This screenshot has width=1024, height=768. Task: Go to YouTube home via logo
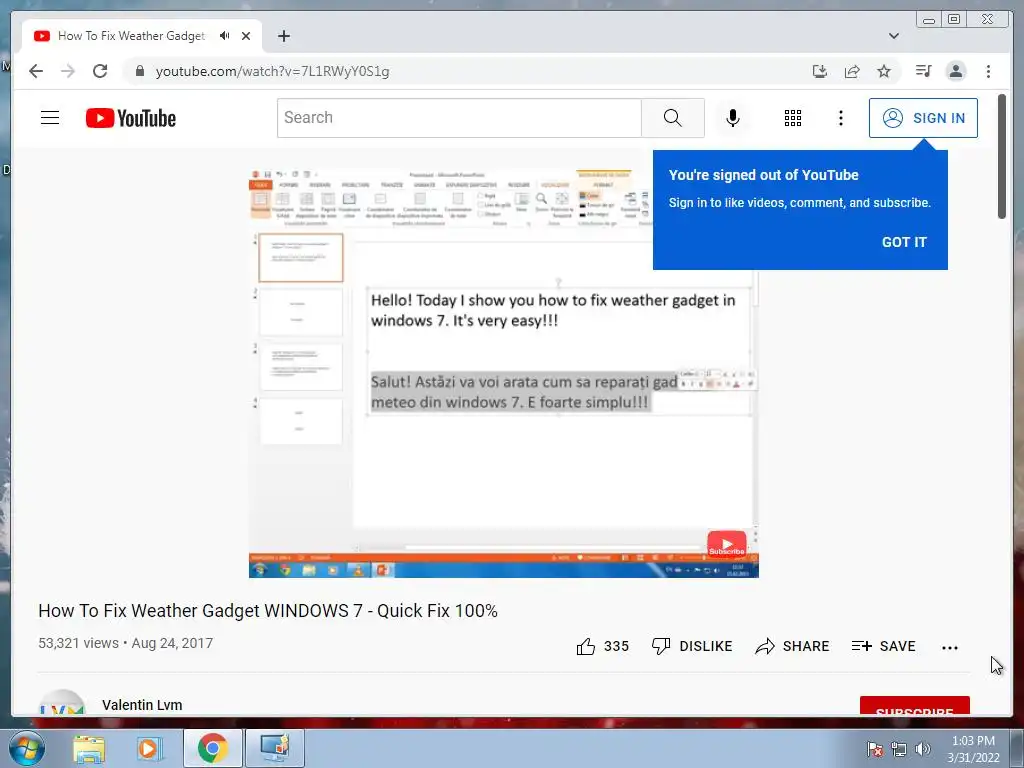point(131,118)
